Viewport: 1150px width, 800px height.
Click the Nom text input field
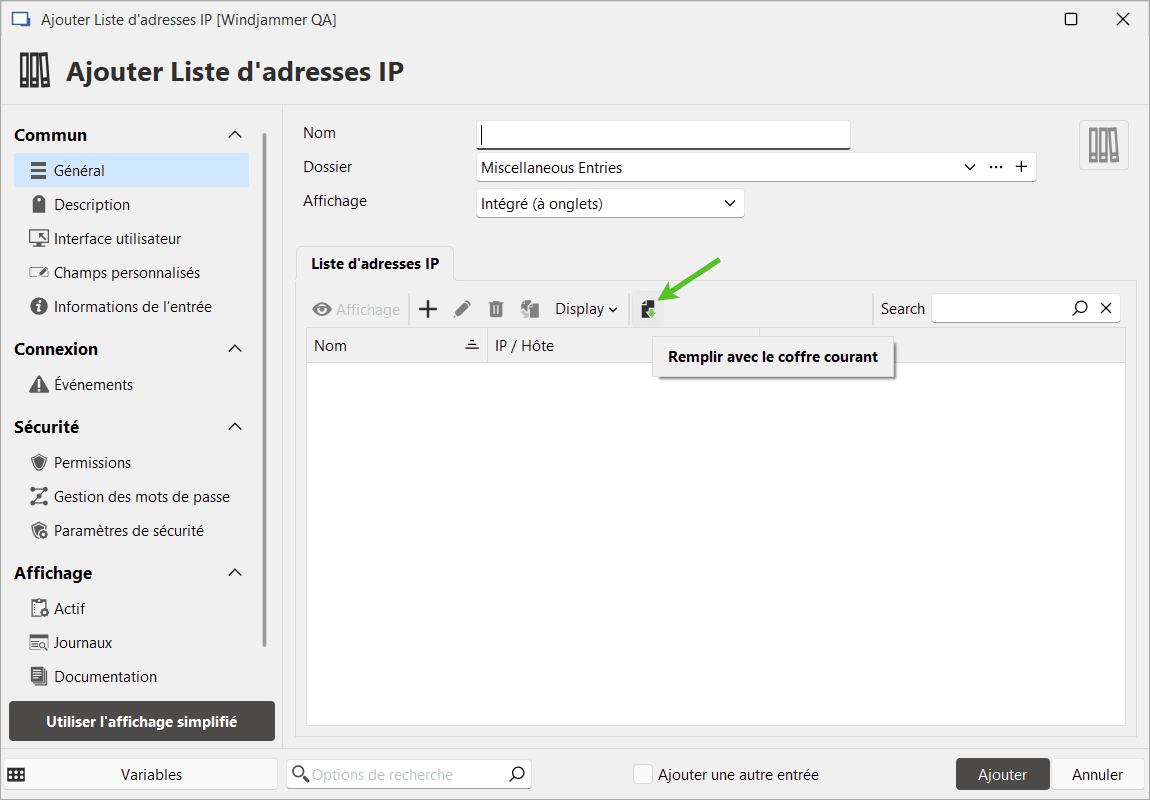pyautogui.click(x=664, y=134)
